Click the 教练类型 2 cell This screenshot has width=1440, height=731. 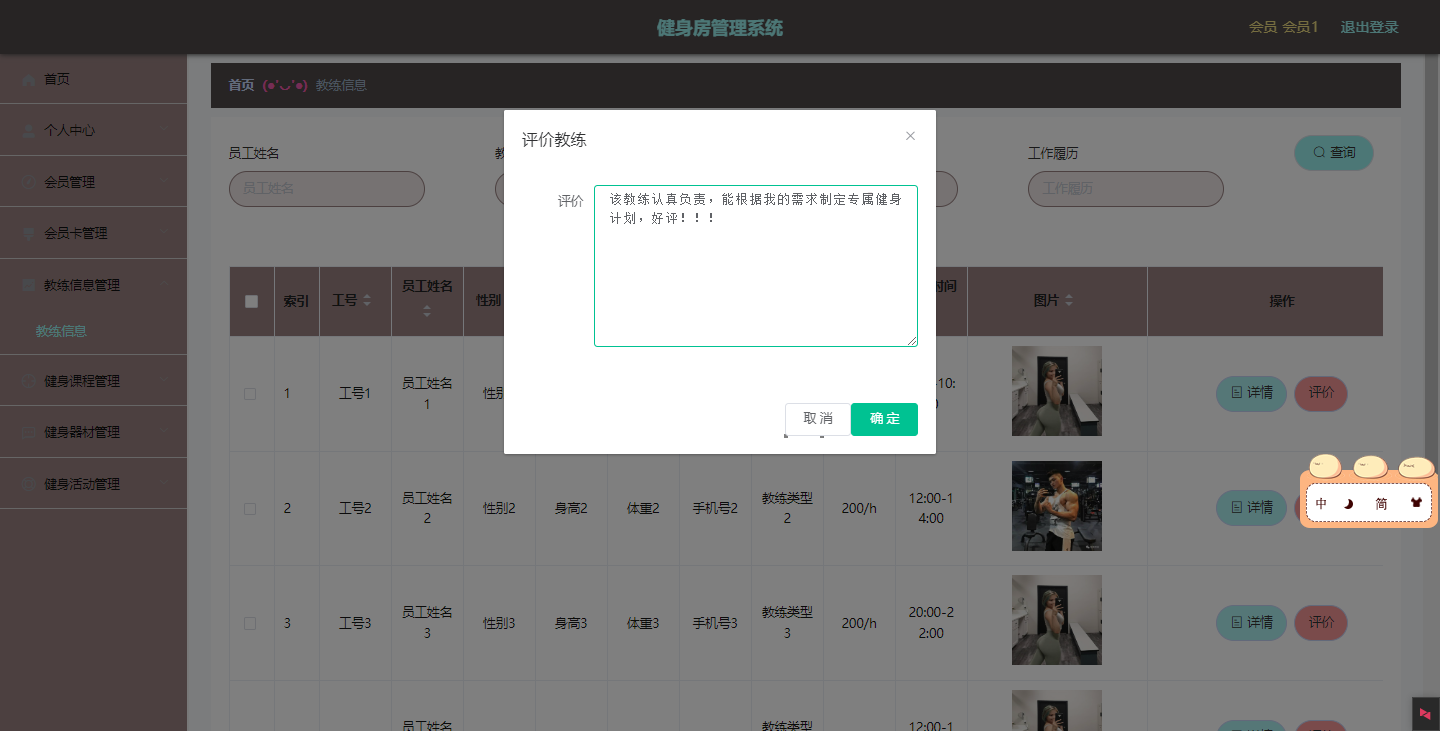pos(787,508)
